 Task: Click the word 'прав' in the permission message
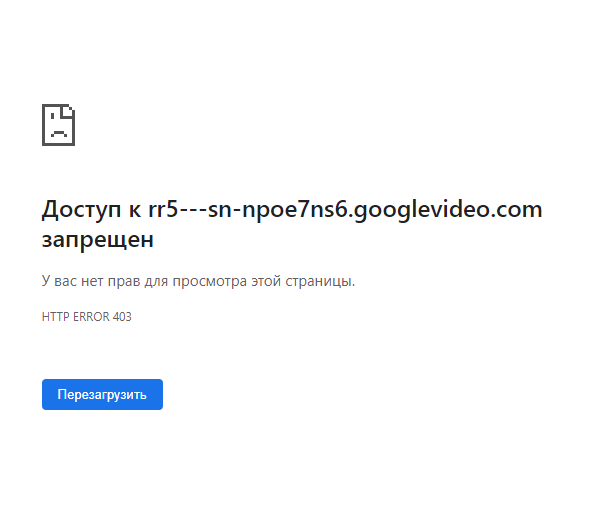124,281
